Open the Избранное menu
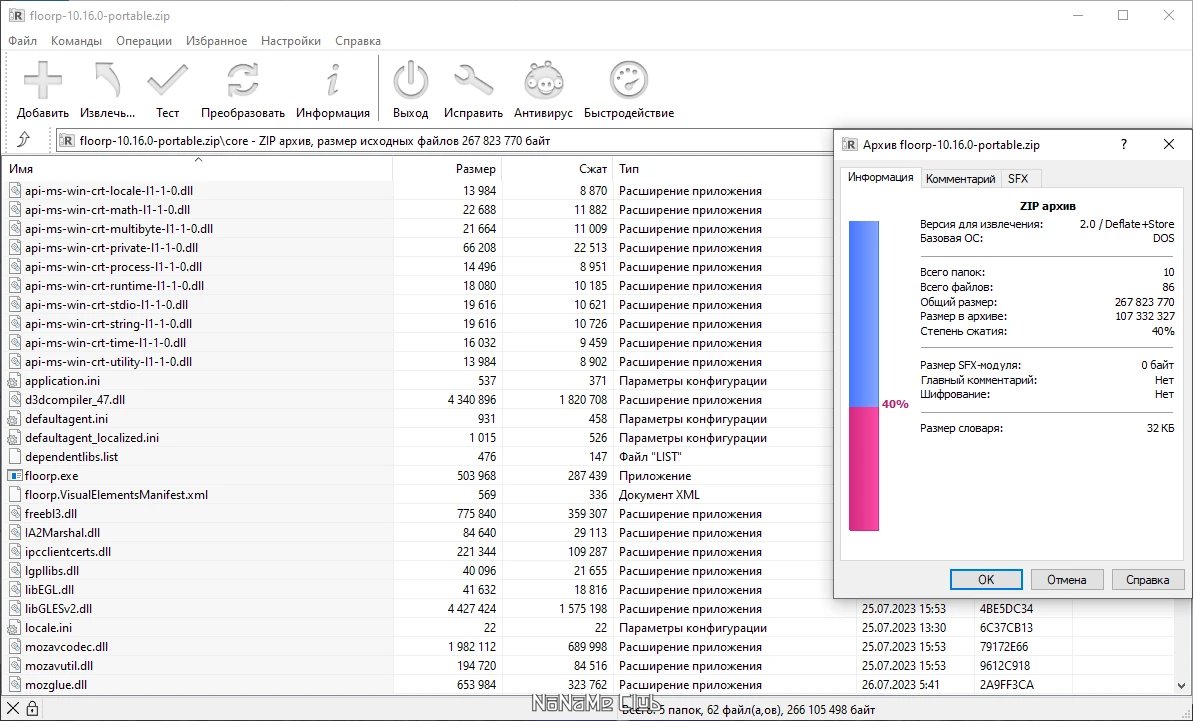 point(216,41)
